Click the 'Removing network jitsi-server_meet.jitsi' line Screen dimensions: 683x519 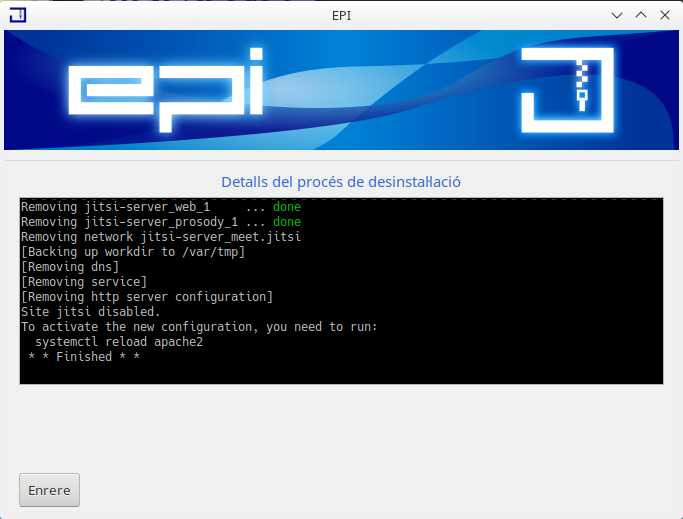coord(160,237)
